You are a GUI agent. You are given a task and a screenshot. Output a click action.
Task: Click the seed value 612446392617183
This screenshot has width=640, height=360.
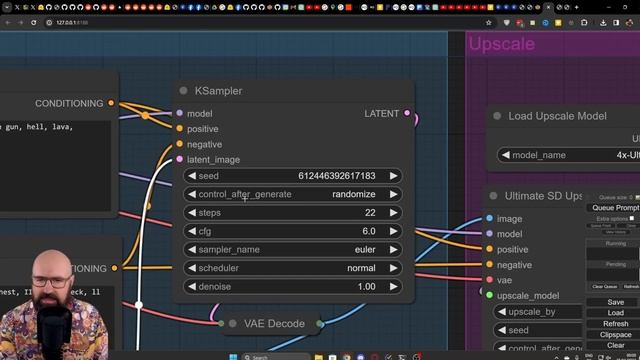(337, 176)
